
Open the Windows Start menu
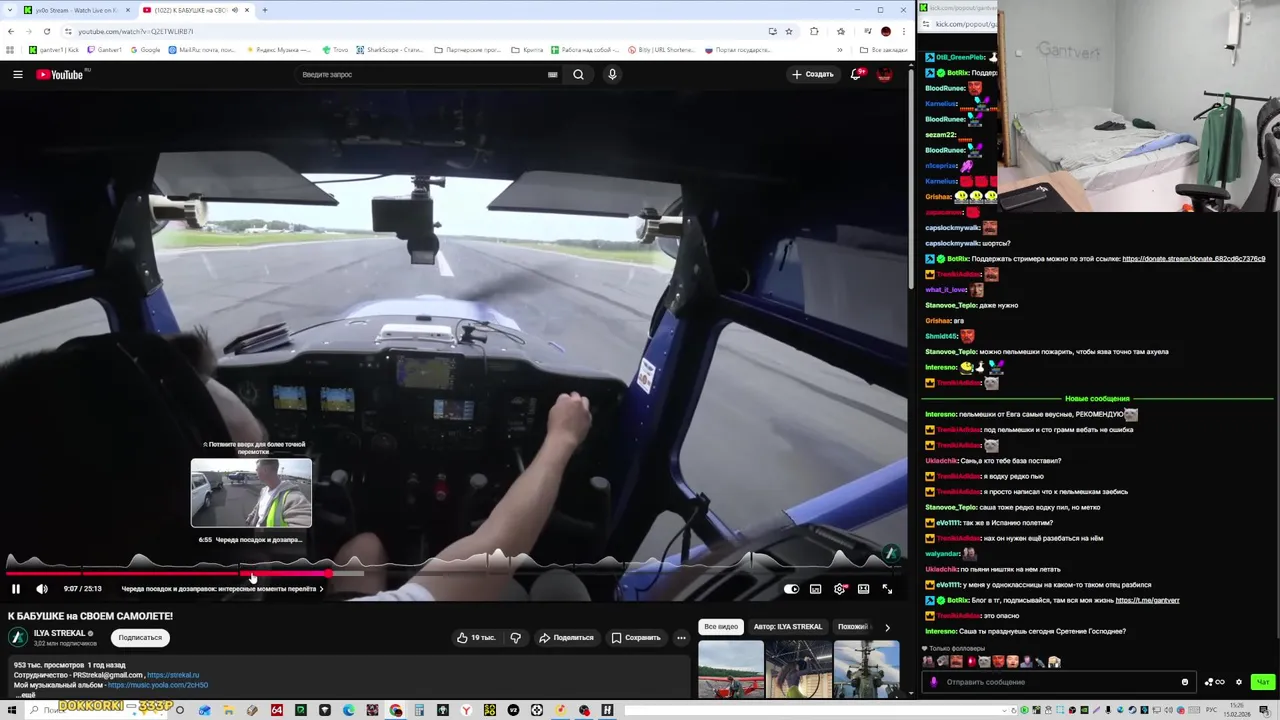click(x=10, y=710)
